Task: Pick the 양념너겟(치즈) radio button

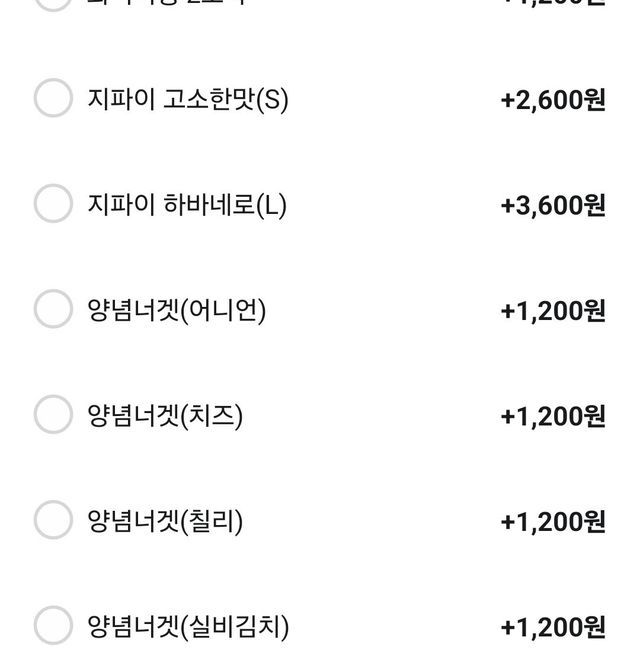Action: point(53,415)
